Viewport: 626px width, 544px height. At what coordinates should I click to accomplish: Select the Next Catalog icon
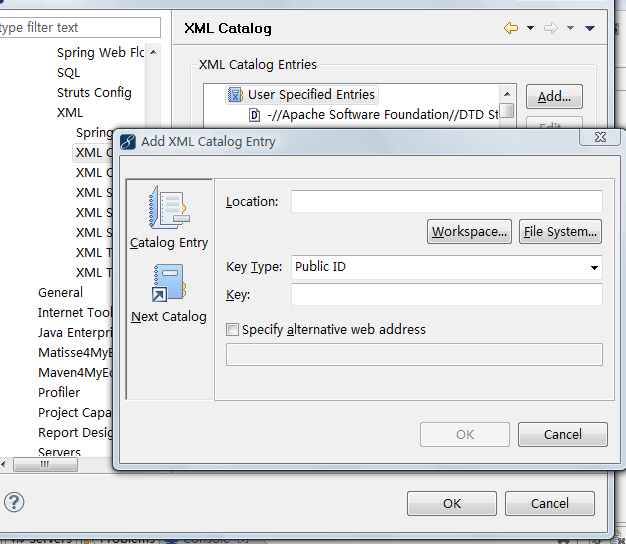[169, 283]
